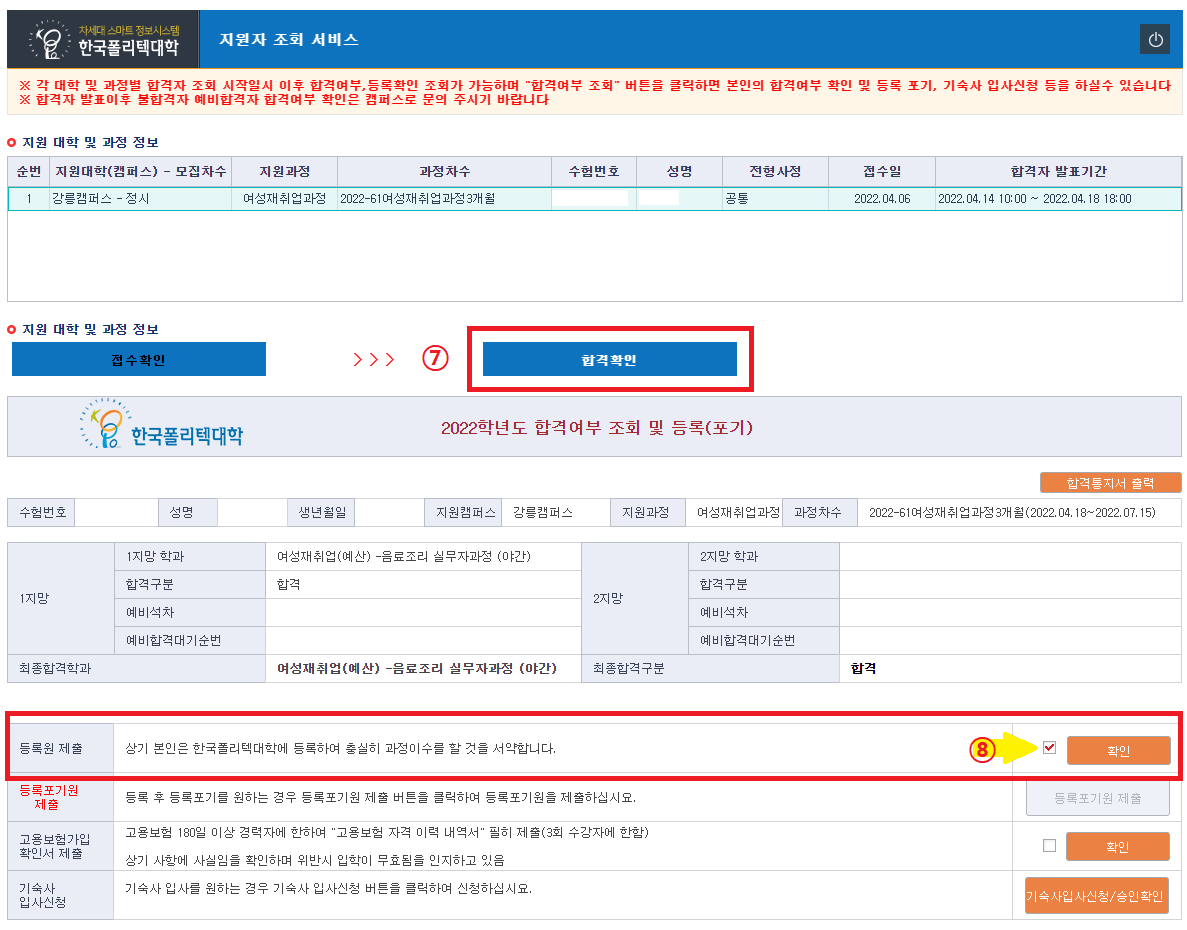The image size is (1187, 930).
Task: Click the 생년월일 input field
Action: (389, 512)
